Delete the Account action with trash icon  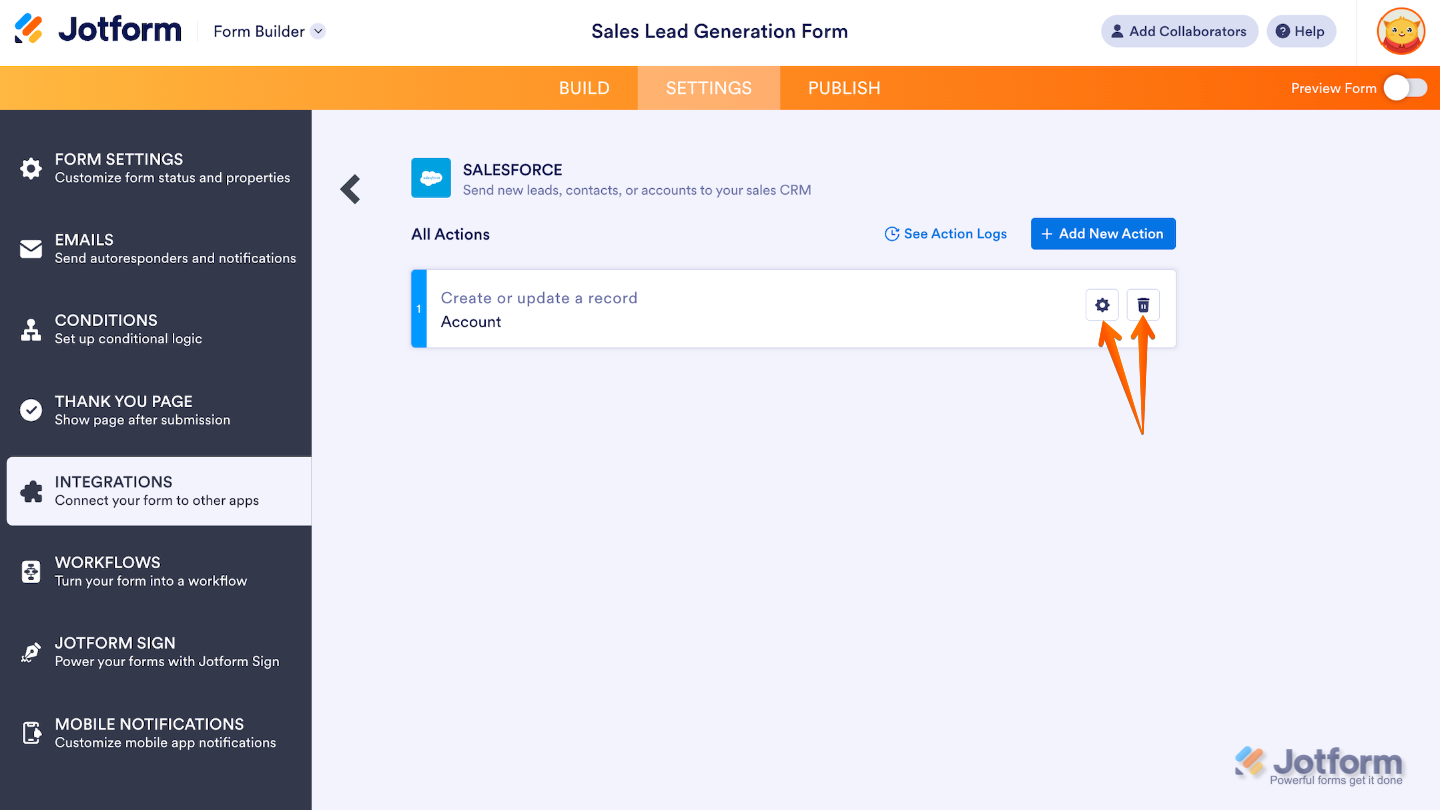coord(1143,305)
